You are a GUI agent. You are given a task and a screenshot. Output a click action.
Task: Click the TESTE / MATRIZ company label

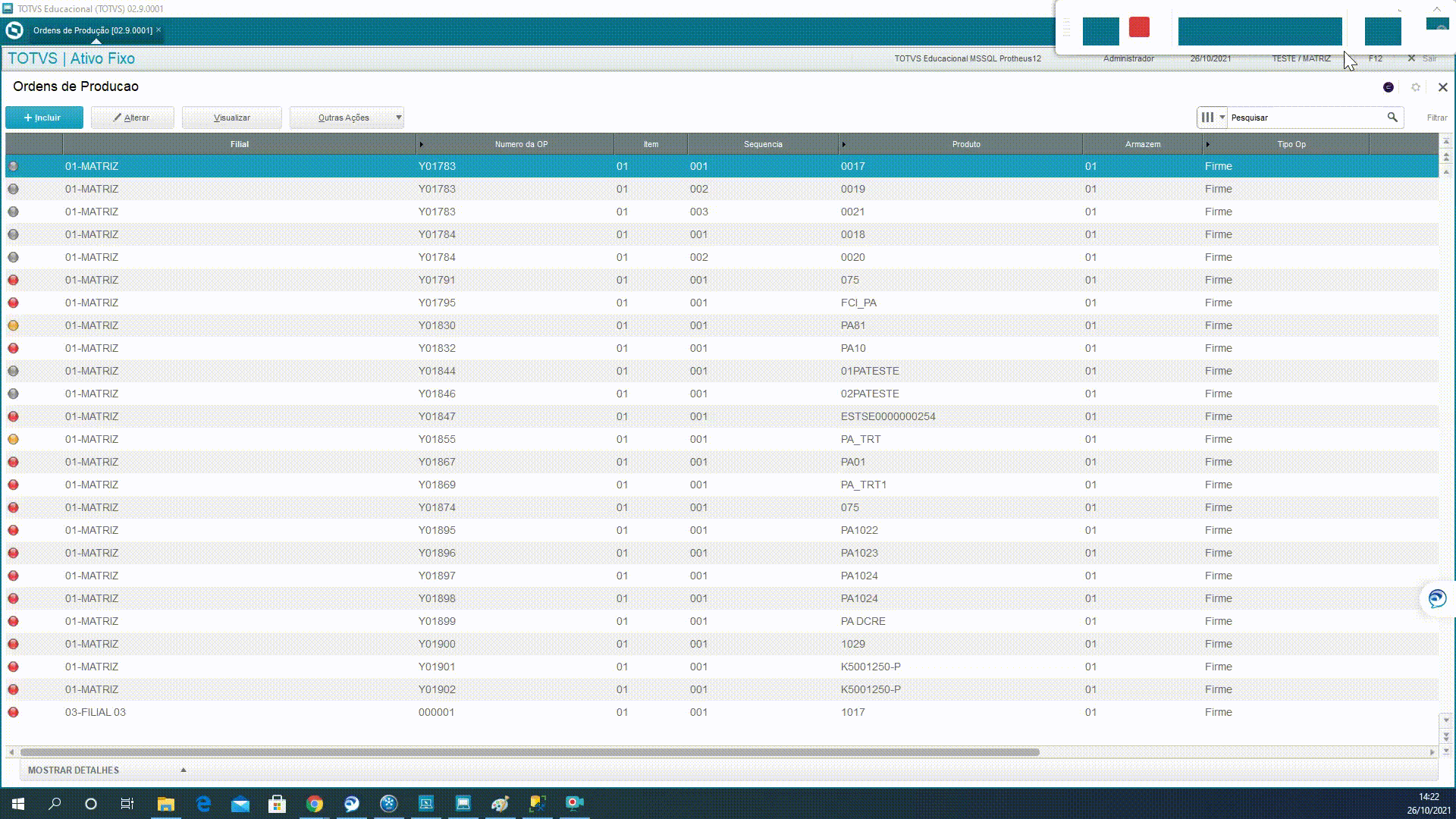(1301, 58)
